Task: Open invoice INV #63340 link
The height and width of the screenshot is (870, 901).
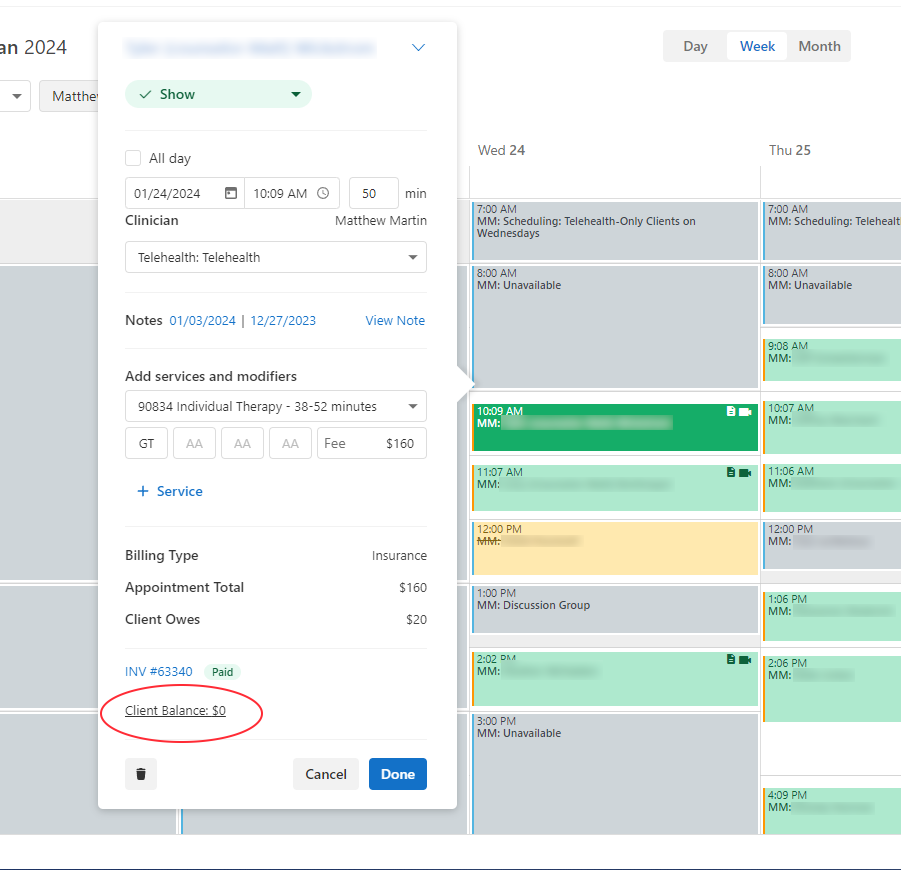Action: tap(159, 672)
